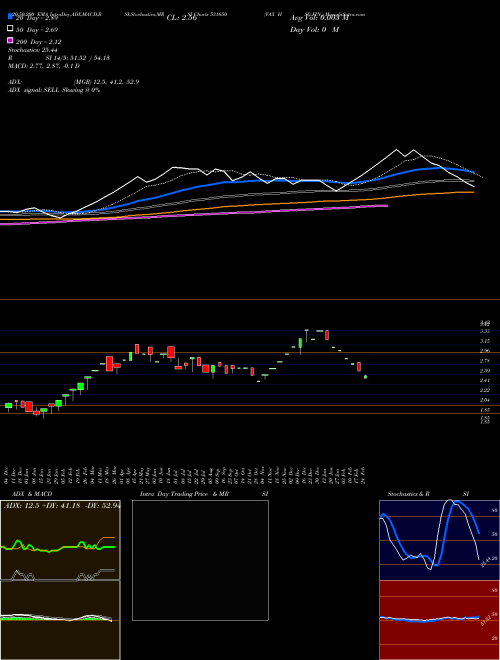Click the ADX '(MGR) 12.5, 41.2, 52.9' value
The image size is (500, 660).
click(x=106, y=82)
